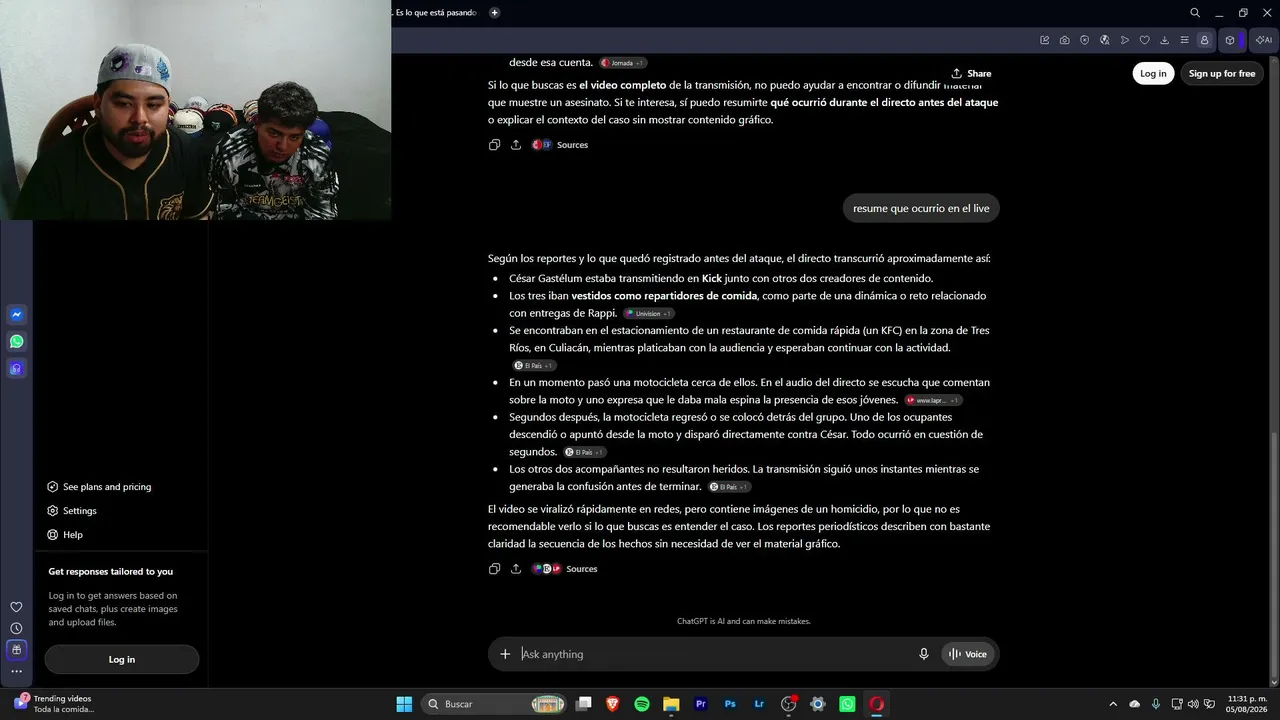Open Spotify from the taskbar
Viewport: 1280px width, 720px height.
pyautogui.click(x=642, y=704)
